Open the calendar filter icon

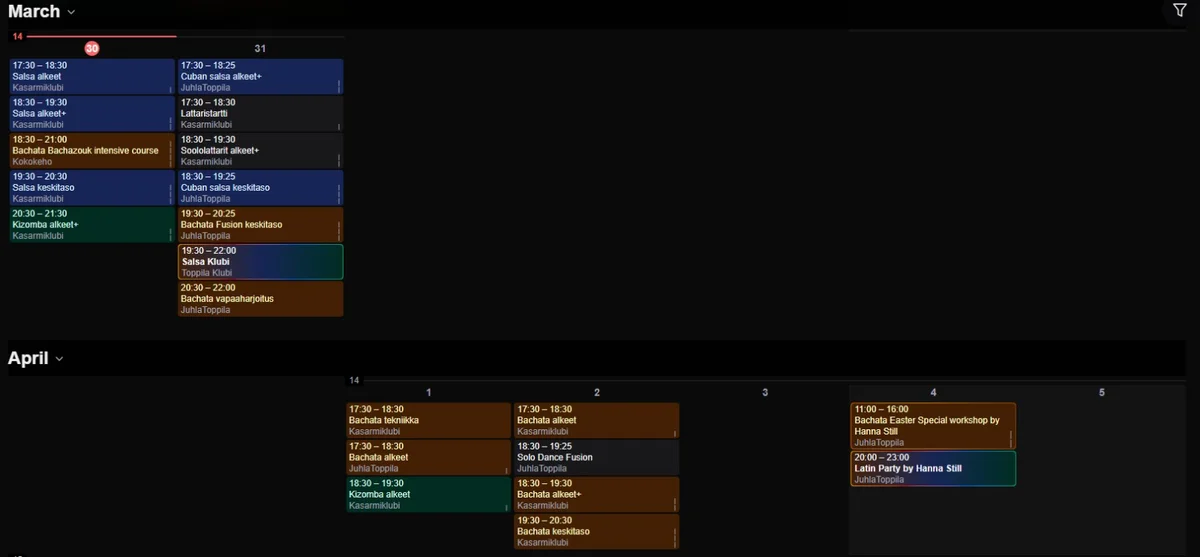pyautogui.click(x=1179, y=10)
